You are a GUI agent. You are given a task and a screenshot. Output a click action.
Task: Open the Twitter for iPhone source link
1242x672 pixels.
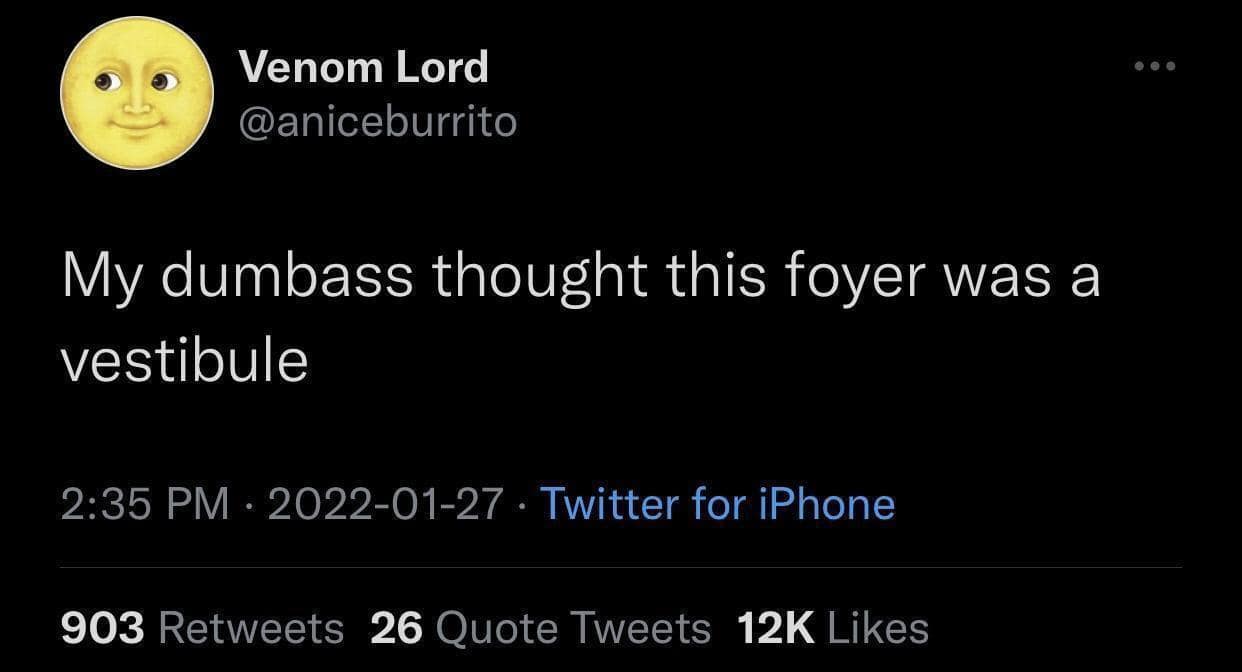(x=717, y=504)
